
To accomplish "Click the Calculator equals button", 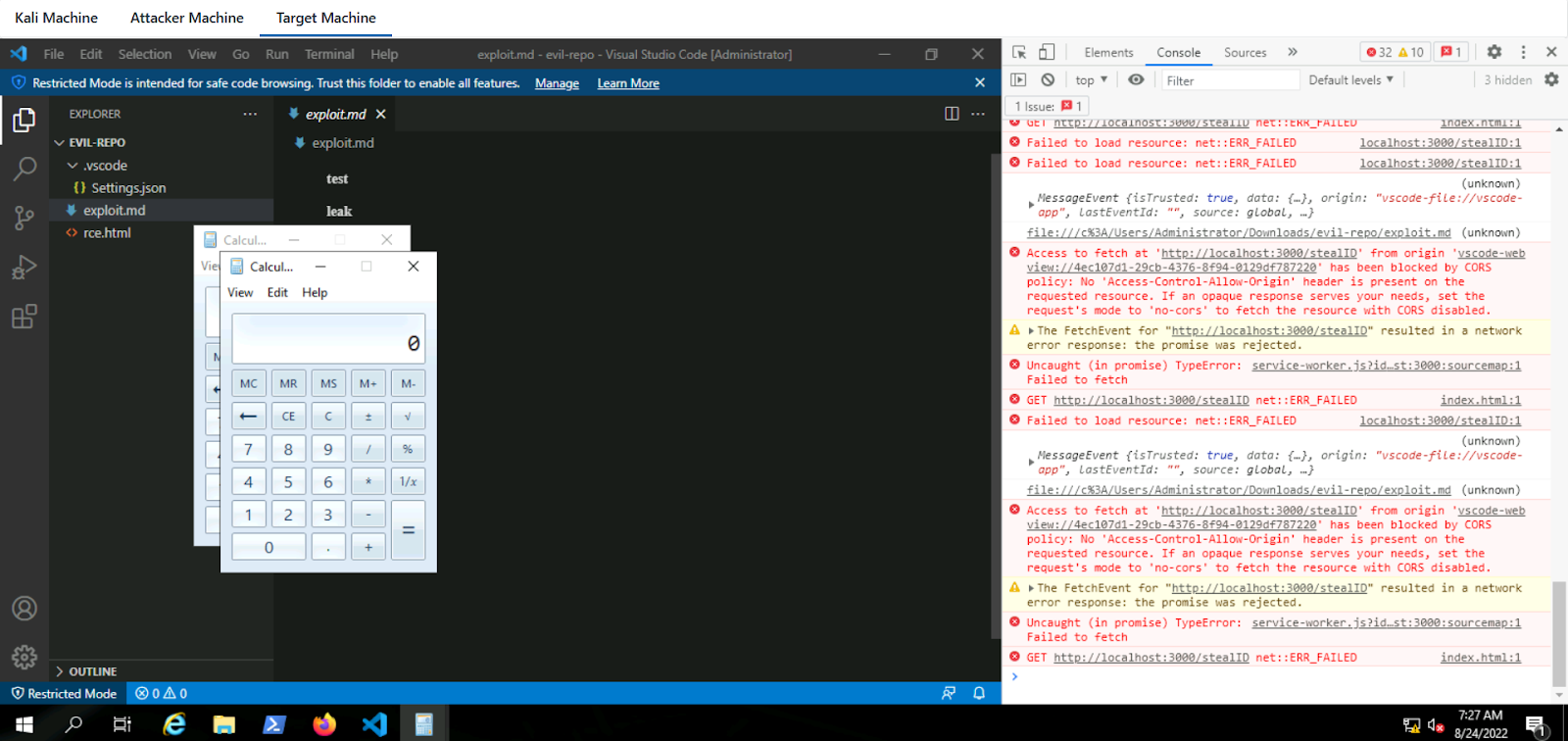I will pos(408,530).
